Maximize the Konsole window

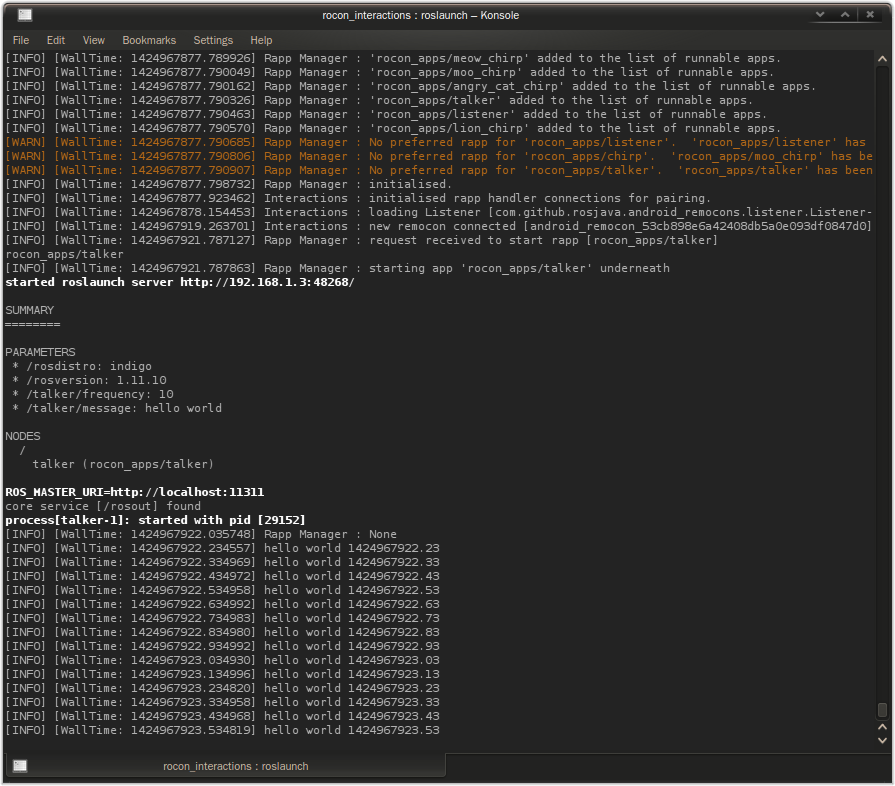pos(846,15)
